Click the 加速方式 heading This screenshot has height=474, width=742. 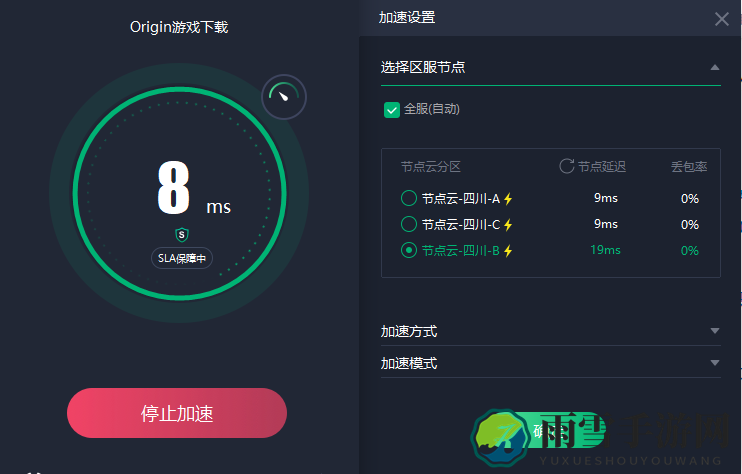click(x=409, y=331)
